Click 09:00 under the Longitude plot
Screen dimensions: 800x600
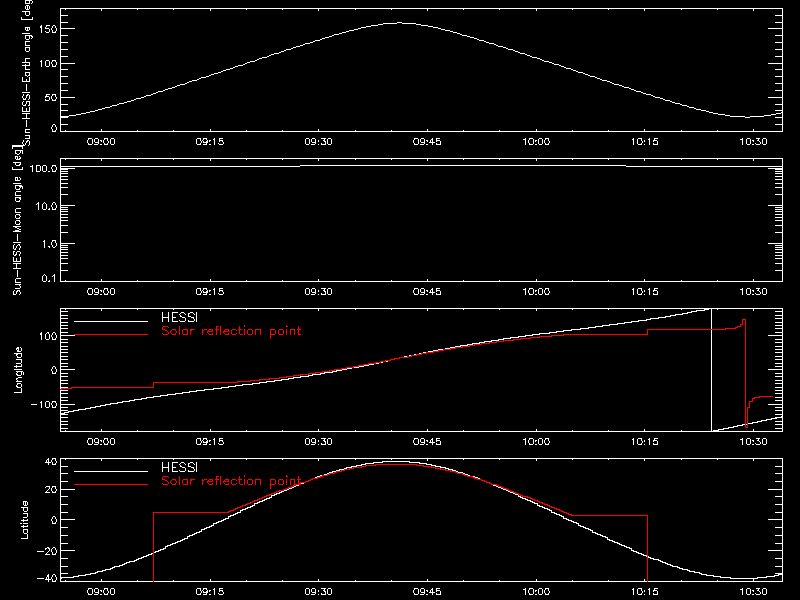point(101,442)
